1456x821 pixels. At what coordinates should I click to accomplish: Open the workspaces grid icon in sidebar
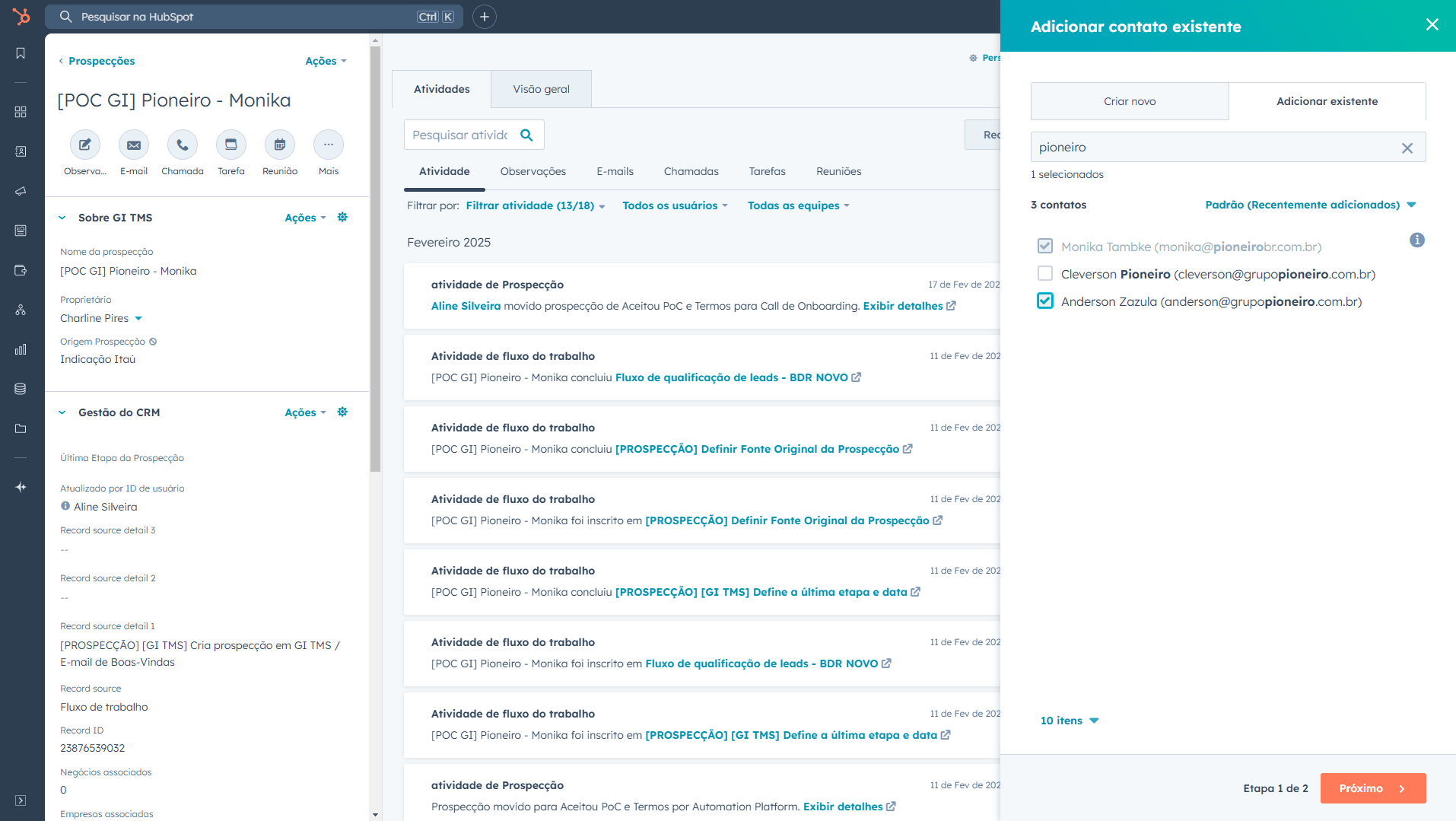[21, 112]
